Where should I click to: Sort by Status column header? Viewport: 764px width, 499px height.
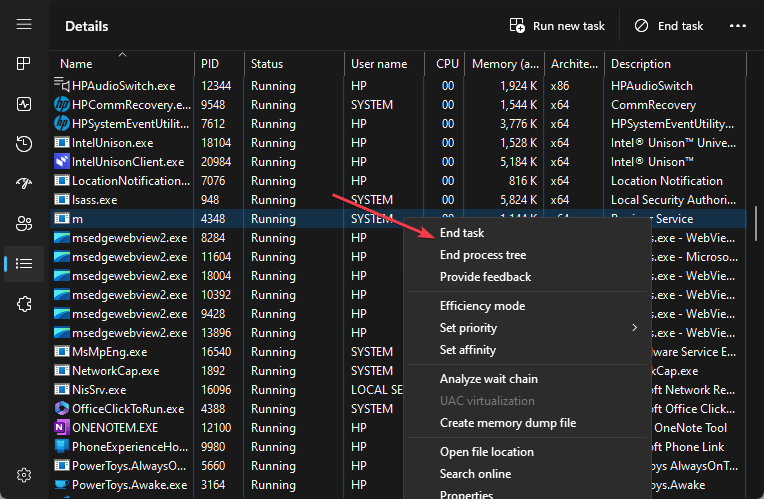294,64
